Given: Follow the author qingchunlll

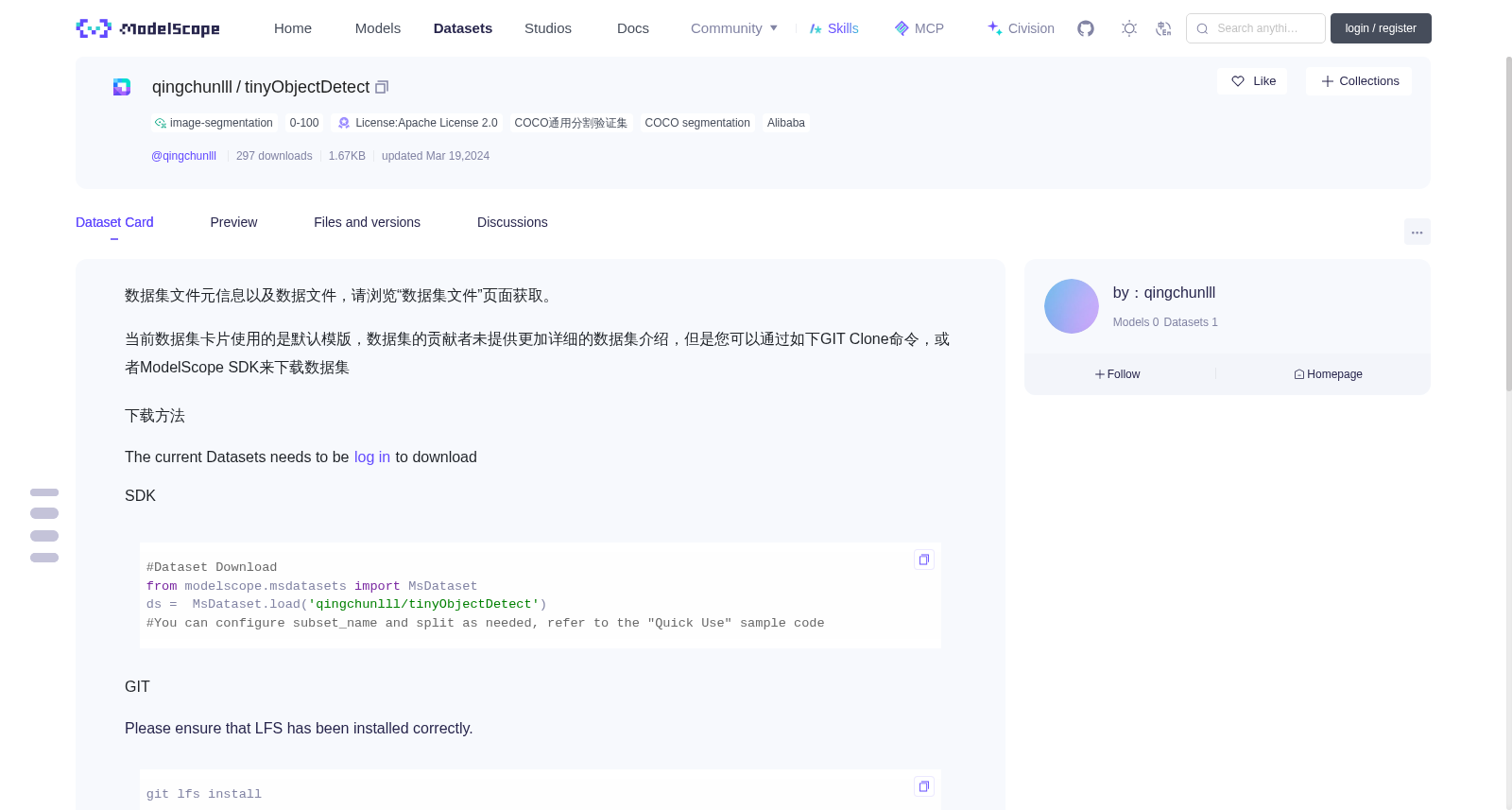Looking at the screenshot, I should tap(1117, 374).
